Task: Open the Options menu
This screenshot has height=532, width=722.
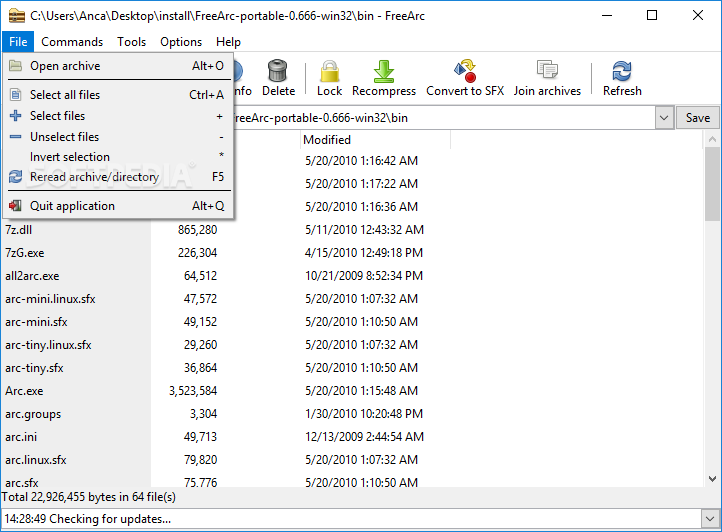Action: point(181,42)
